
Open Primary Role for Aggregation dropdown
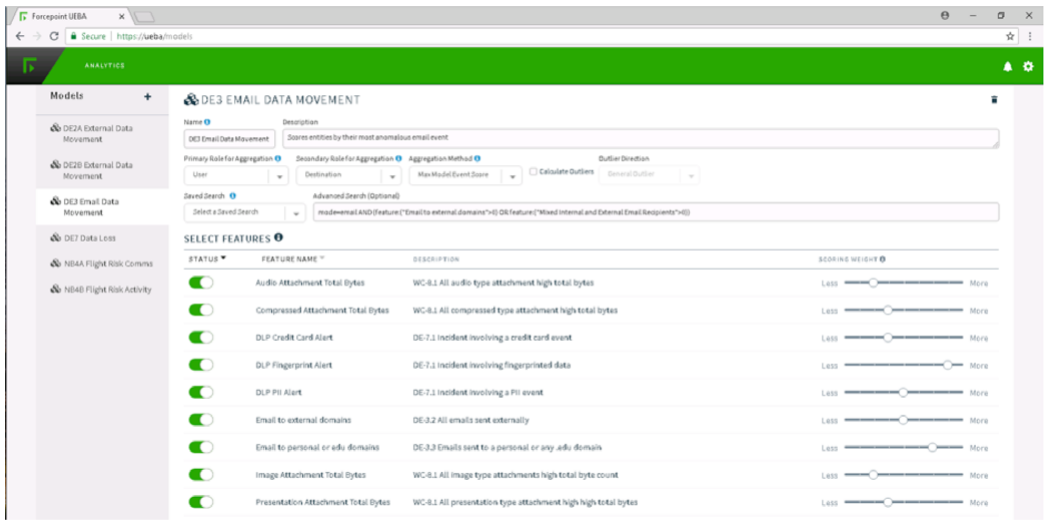[237, 175]
